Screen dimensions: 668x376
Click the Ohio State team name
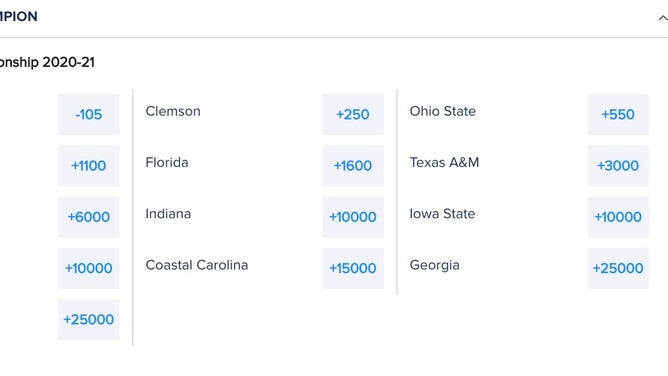coord(443,111)
